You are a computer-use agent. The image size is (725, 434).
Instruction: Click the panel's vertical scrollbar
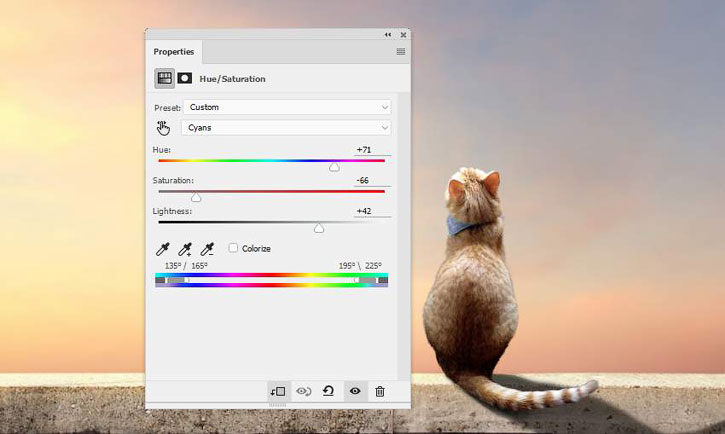(404, 236)
